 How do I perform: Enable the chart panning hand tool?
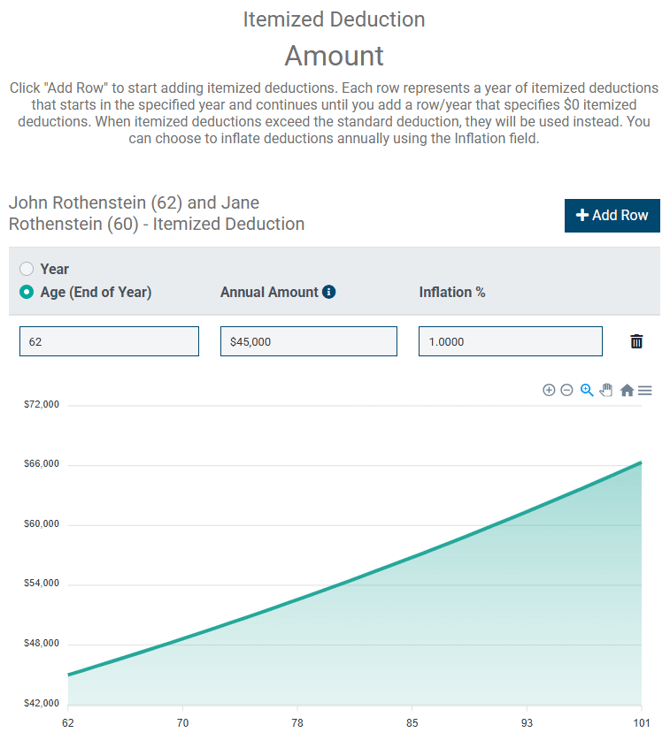coord(606,390)
